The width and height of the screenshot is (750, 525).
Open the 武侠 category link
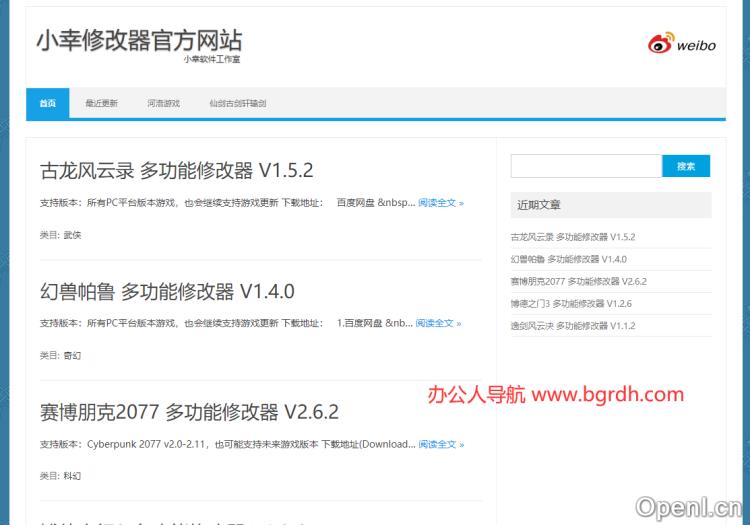pos(72,235)
